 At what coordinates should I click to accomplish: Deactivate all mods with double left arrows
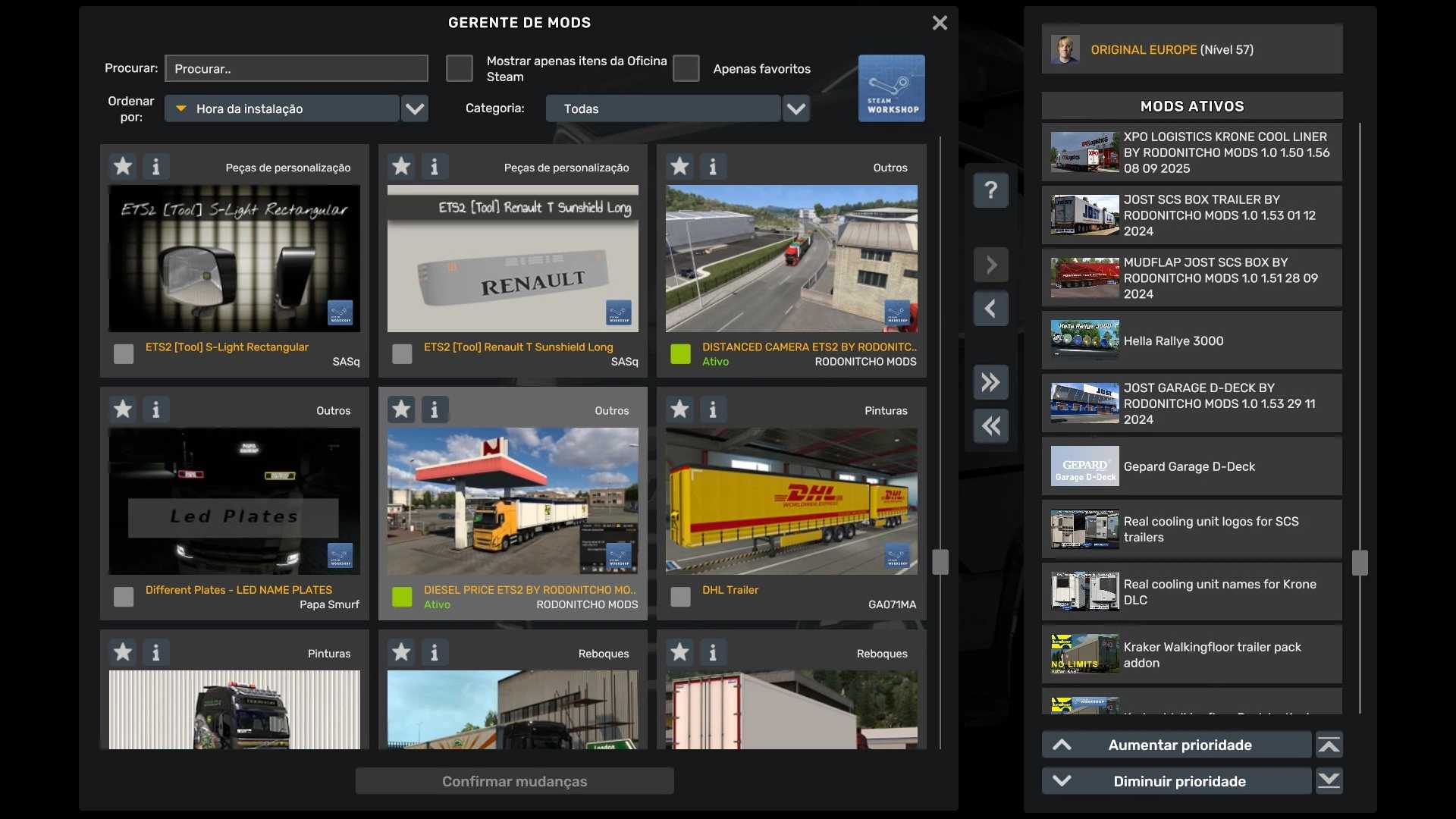(x=990, y=426)
